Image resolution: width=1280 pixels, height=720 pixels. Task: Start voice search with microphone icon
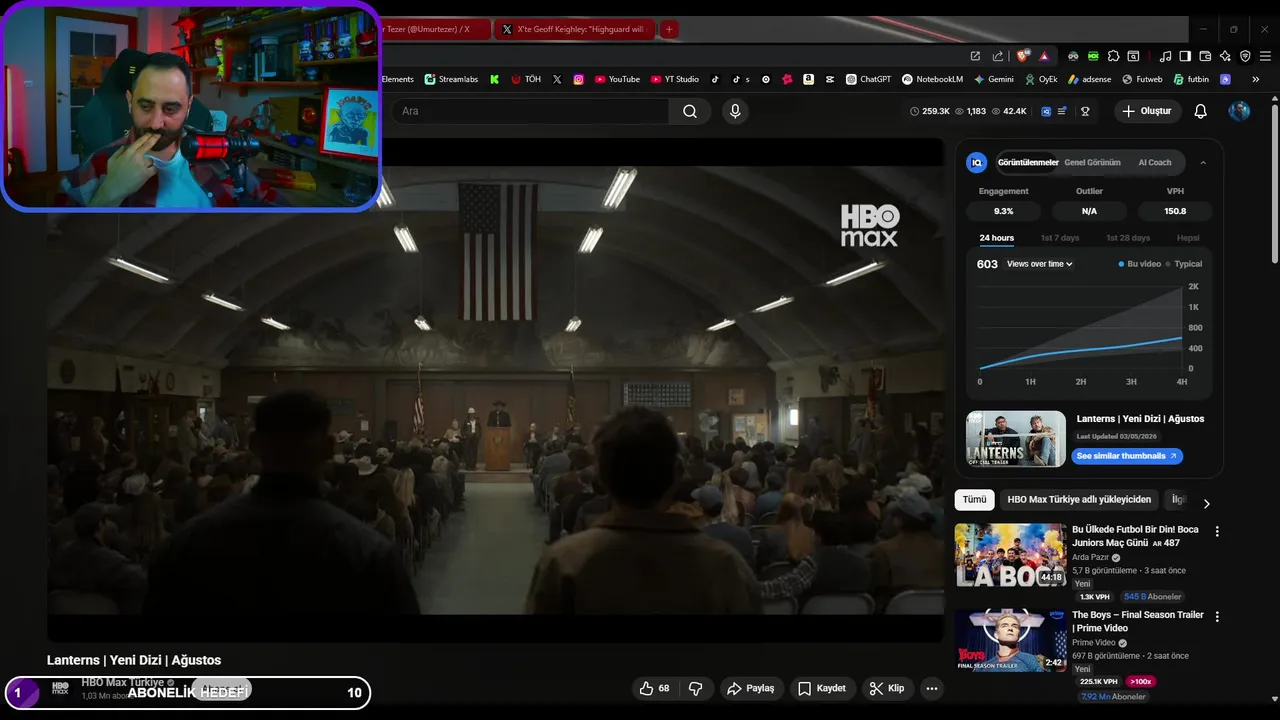click(735, 111)
